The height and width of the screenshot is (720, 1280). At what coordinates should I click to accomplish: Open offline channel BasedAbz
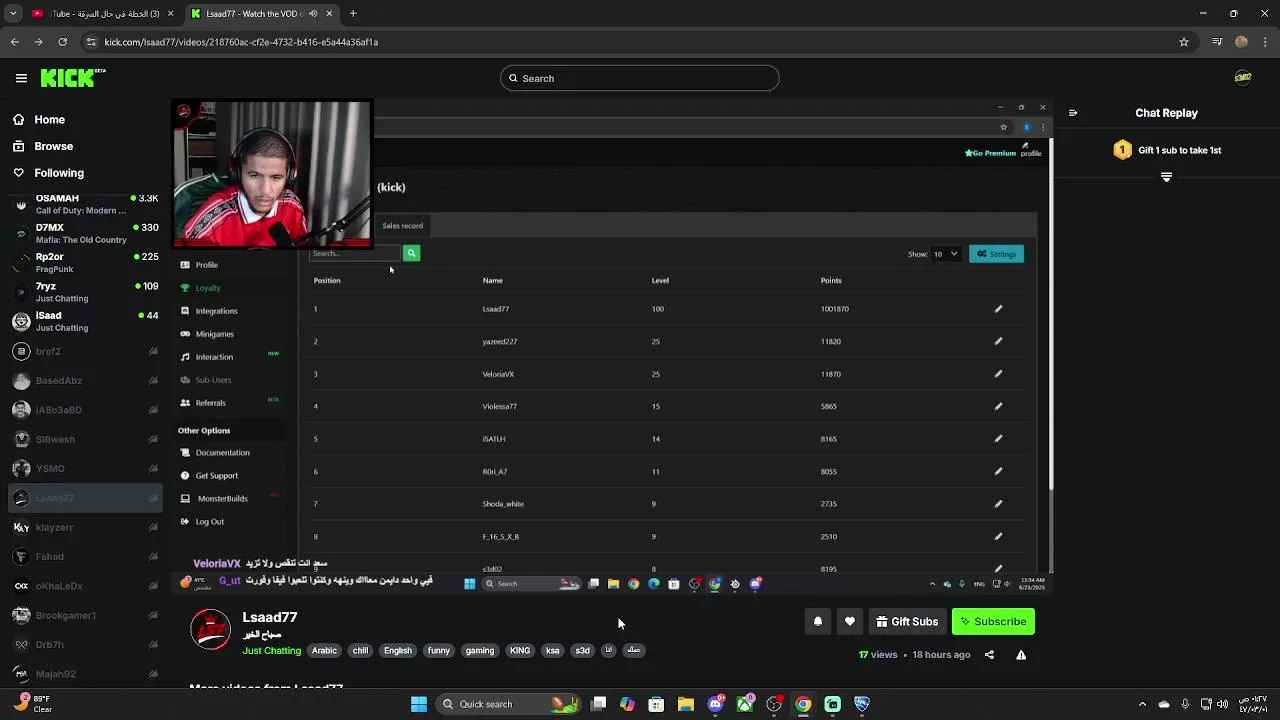coord(85,381)
